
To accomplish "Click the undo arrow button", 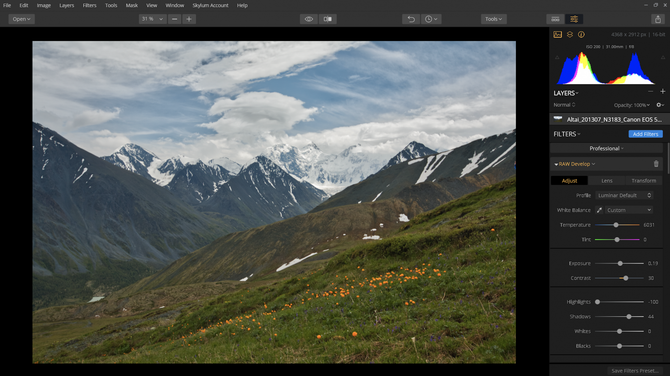I will tap(411, 19).
